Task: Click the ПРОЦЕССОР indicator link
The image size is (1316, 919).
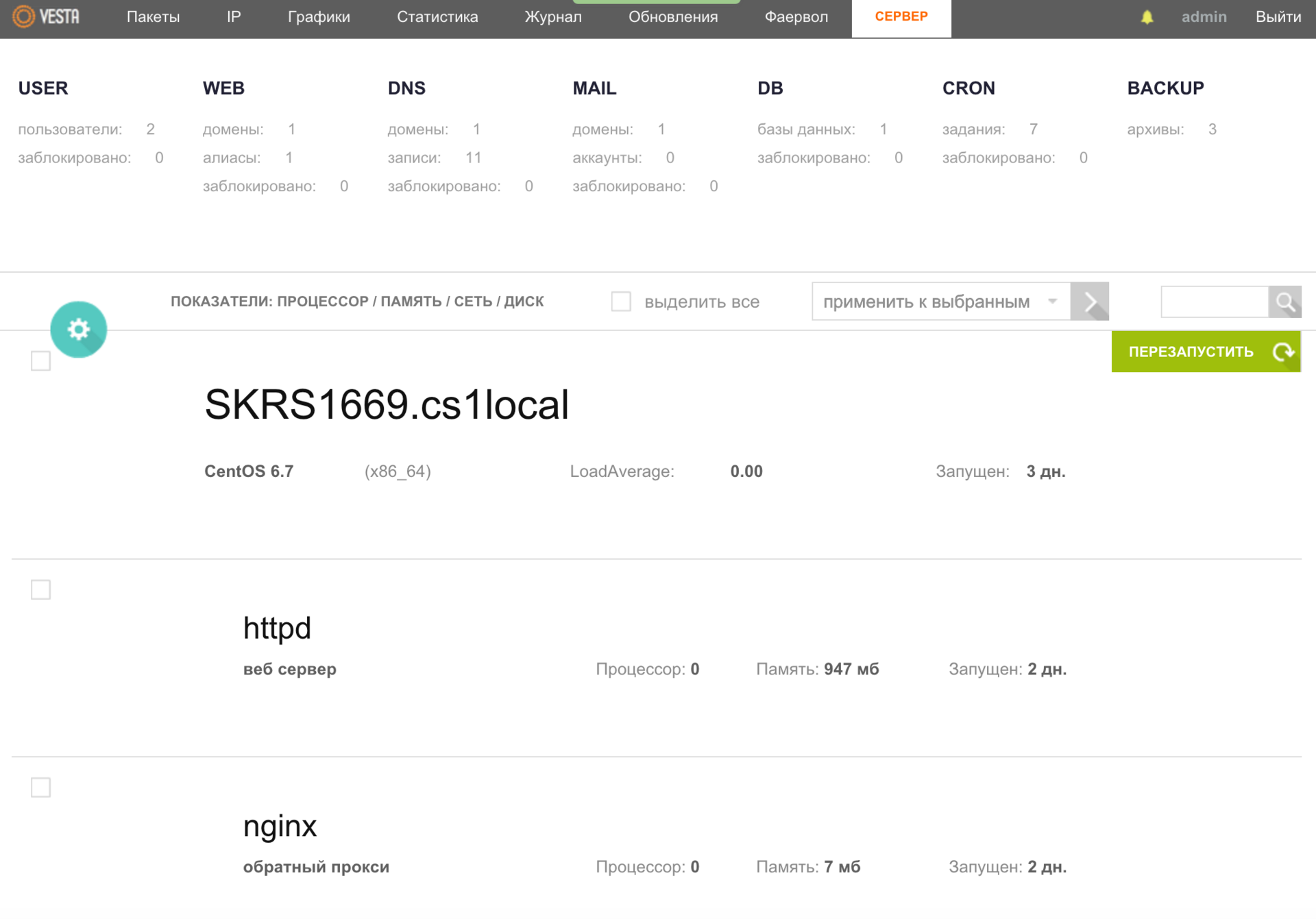Action: point(323,302)
